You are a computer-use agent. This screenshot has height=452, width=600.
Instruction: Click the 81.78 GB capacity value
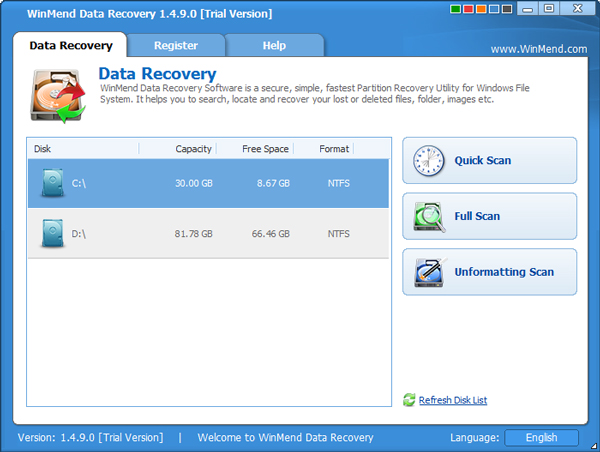(194, 233)
